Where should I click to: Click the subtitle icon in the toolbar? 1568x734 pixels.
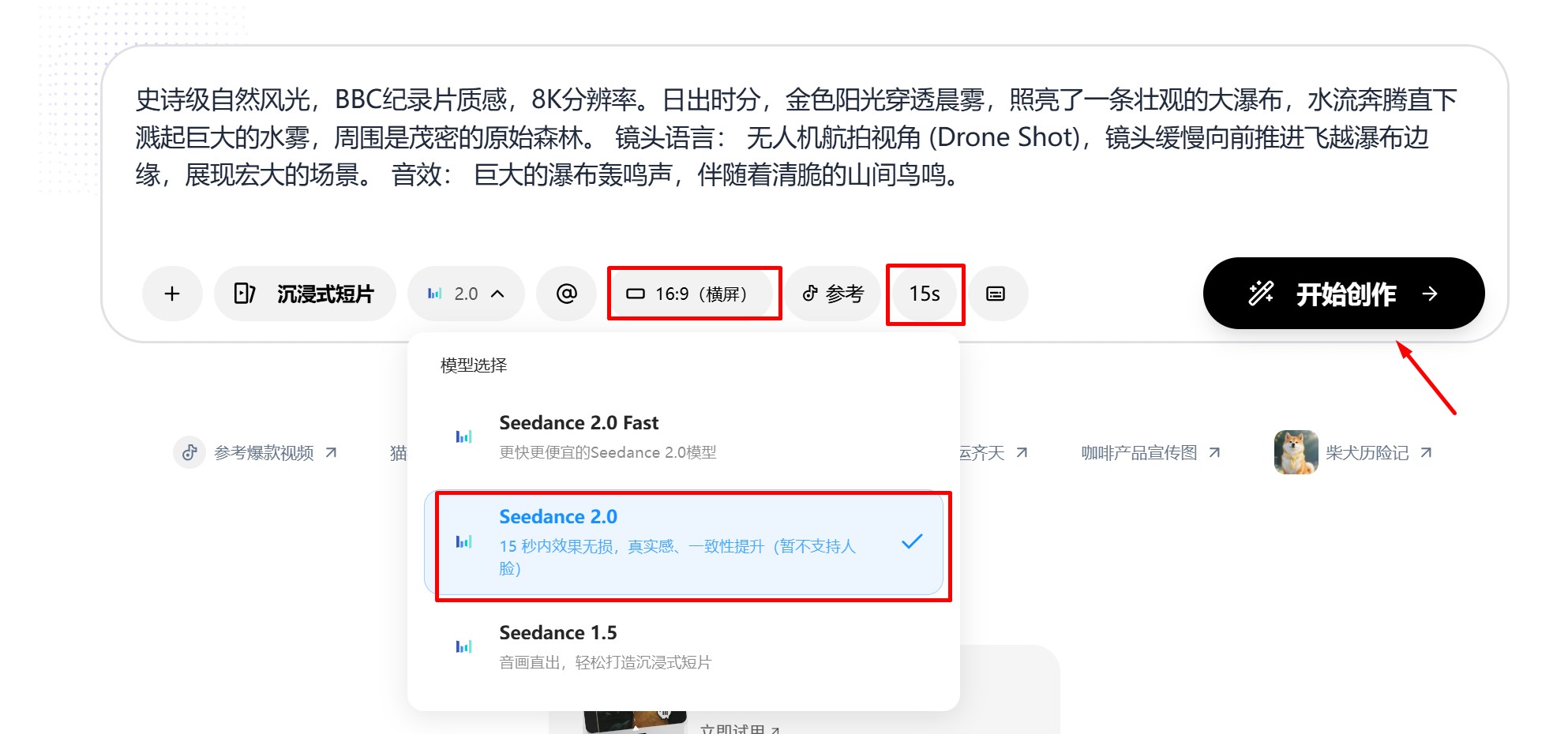point(998,293)
